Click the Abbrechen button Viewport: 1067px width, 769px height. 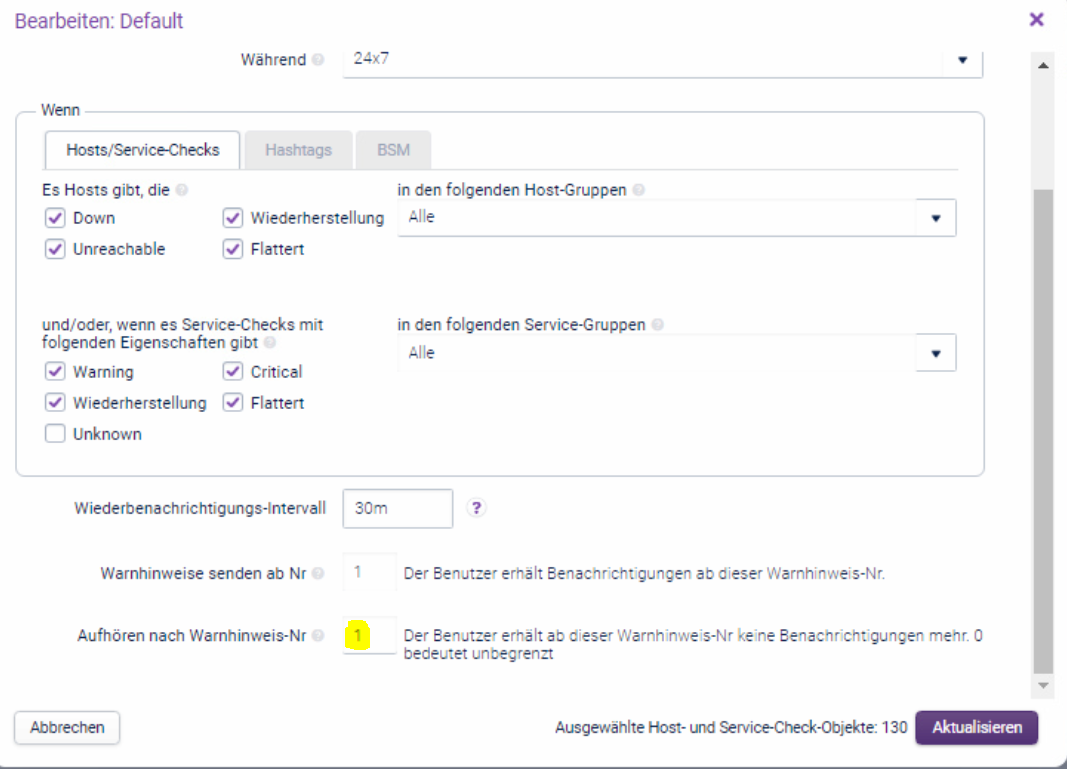[67, 727]
